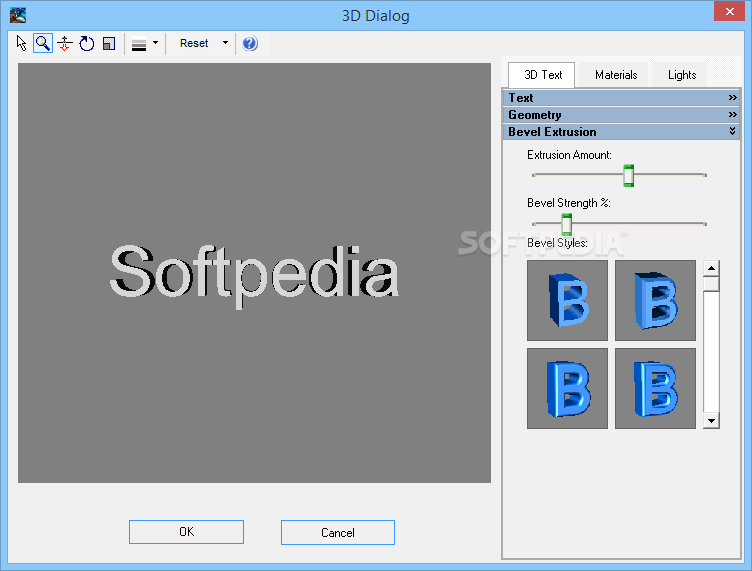Open the Lights tab
This screenshot has width=752, height=571.
pos(682,75)
